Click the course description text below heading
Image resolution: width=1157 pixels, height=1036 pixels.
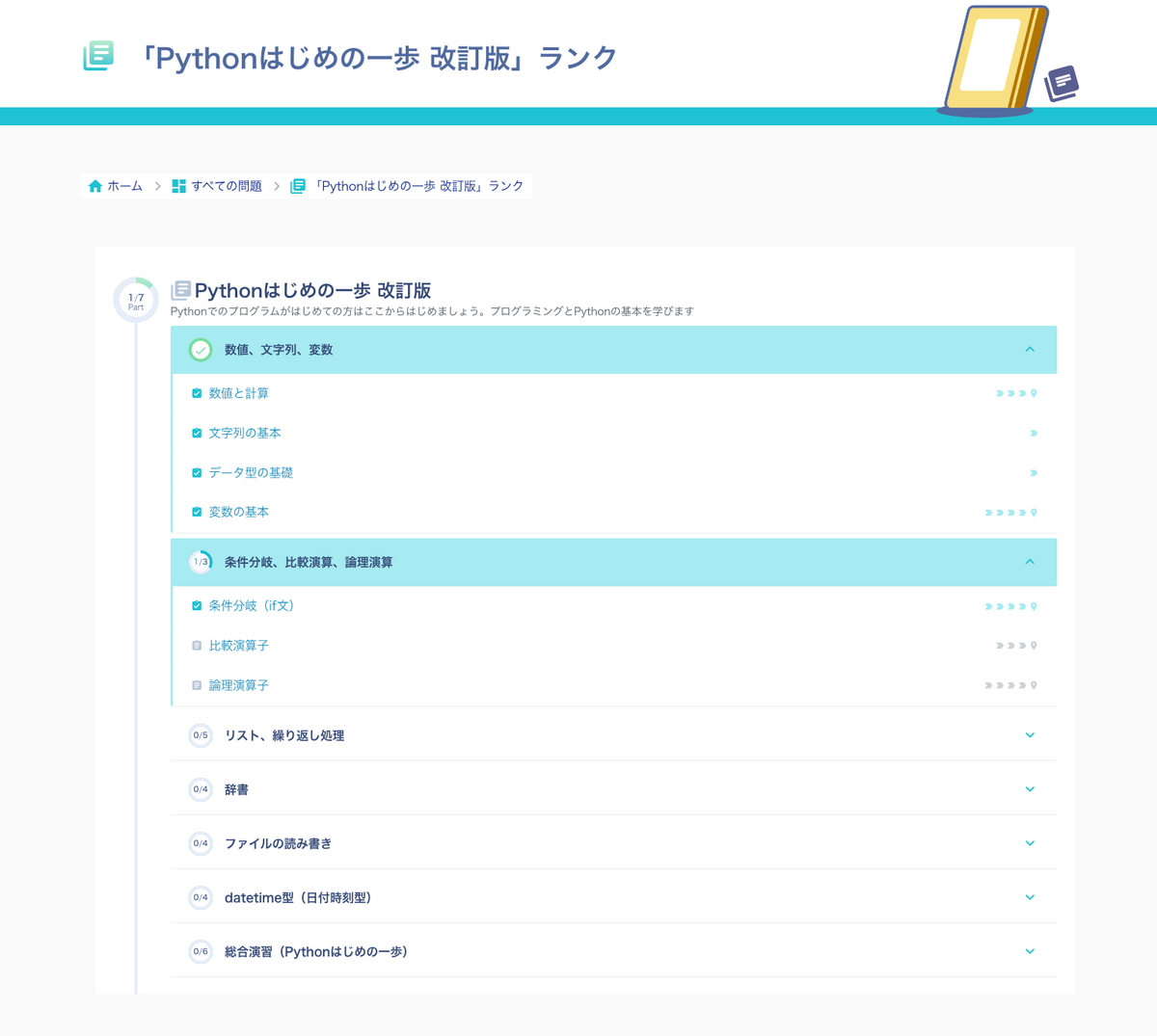click(432, 311)
